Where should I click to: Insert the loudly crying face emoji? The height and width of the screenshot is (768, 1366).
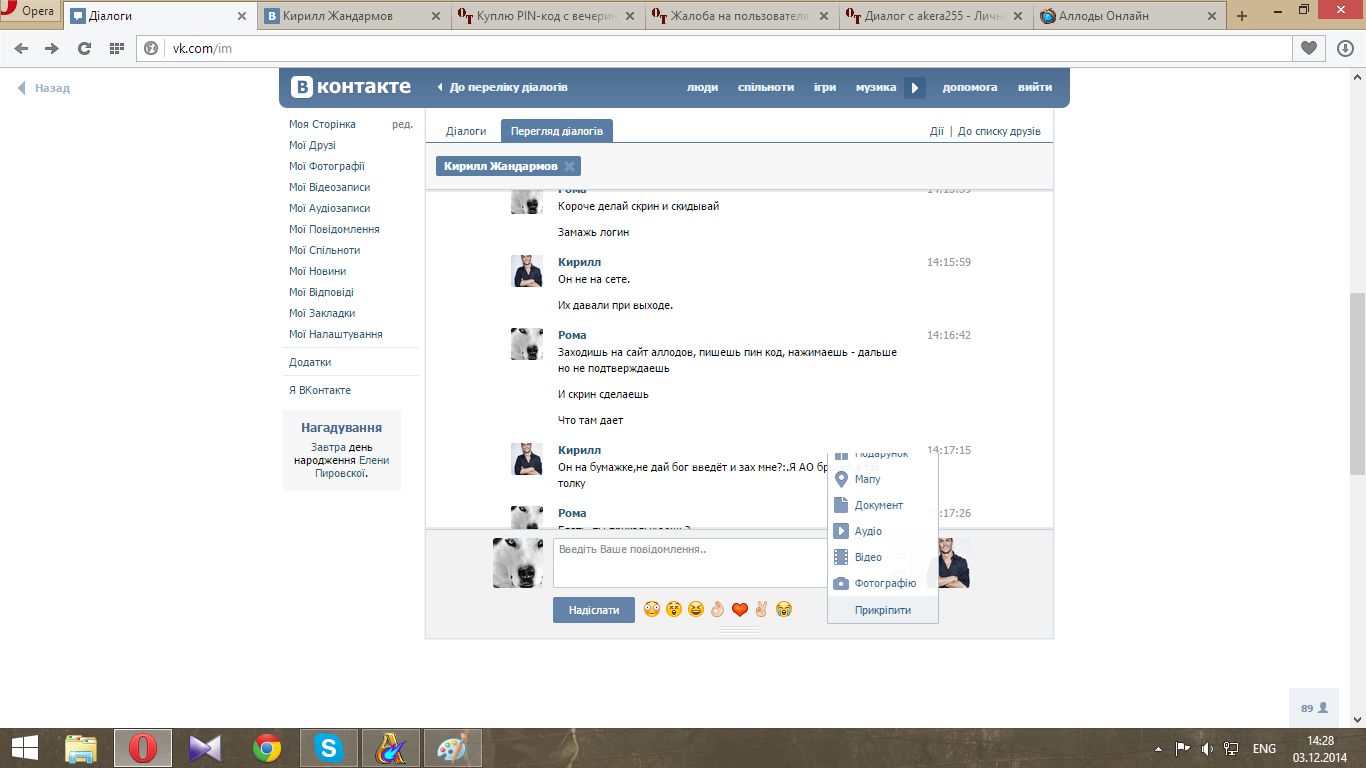pos(784,609)
